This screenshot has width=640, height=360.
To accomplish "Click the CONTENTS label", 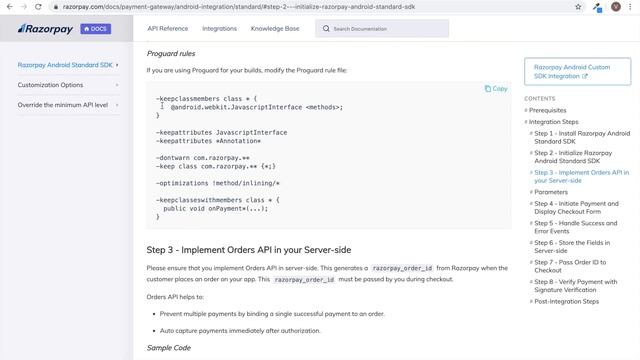I will pos(540,98).
